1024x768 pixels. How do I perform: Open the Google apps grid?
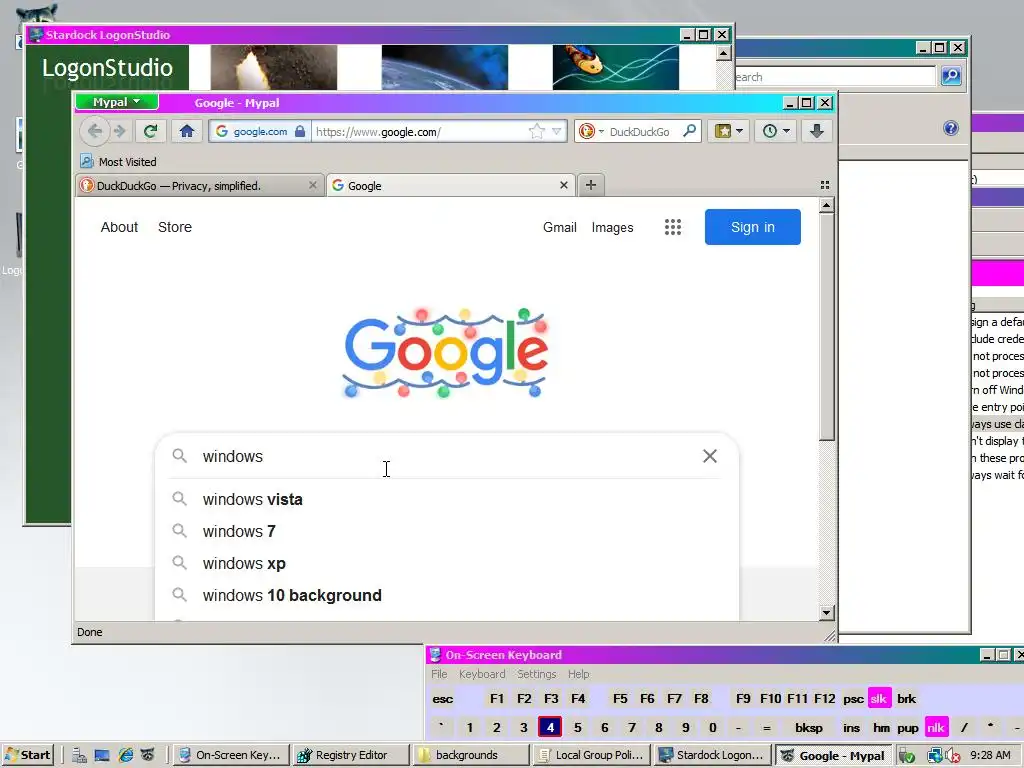point(673,227)
